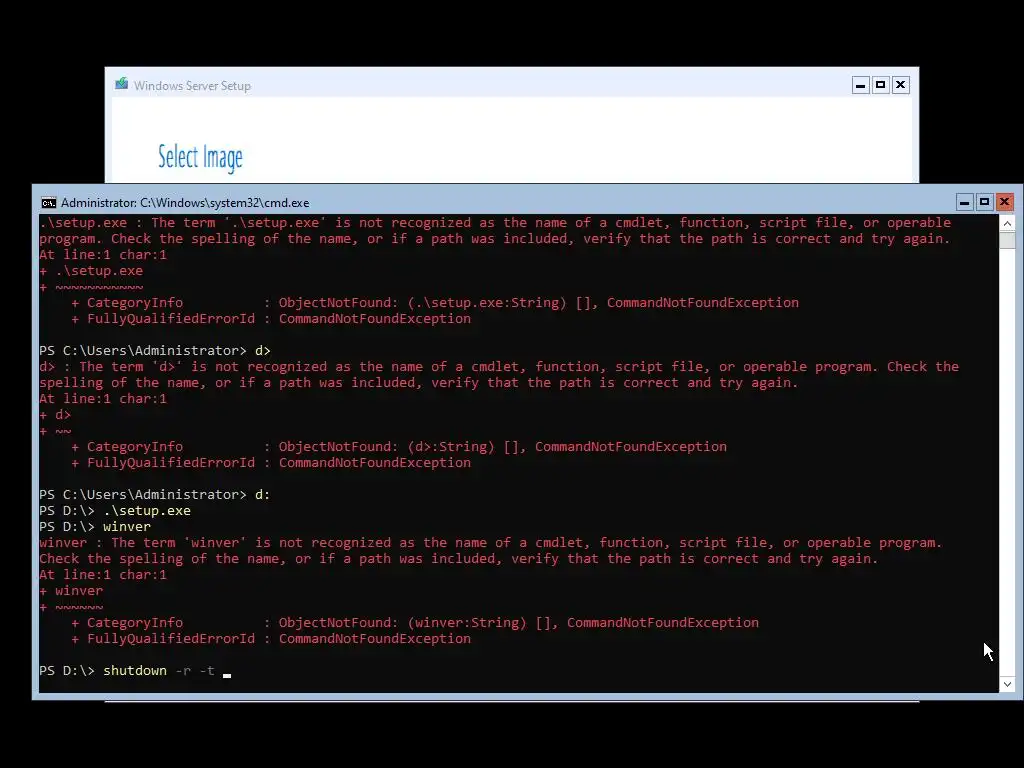The width and height of the screenshot is (1024, 768).
Task: Click the 'Windows Server Setup' title text
Action: (x=192, y=86)
